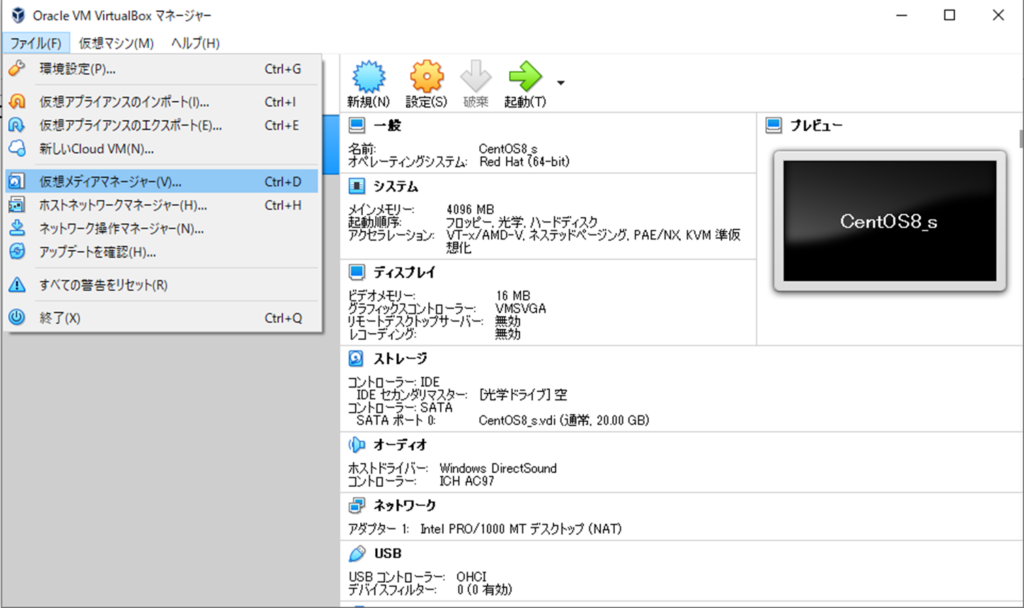Click the 新規(N) new VM icon
This screenshot has width=1024, height=608.
click(368, 78)
